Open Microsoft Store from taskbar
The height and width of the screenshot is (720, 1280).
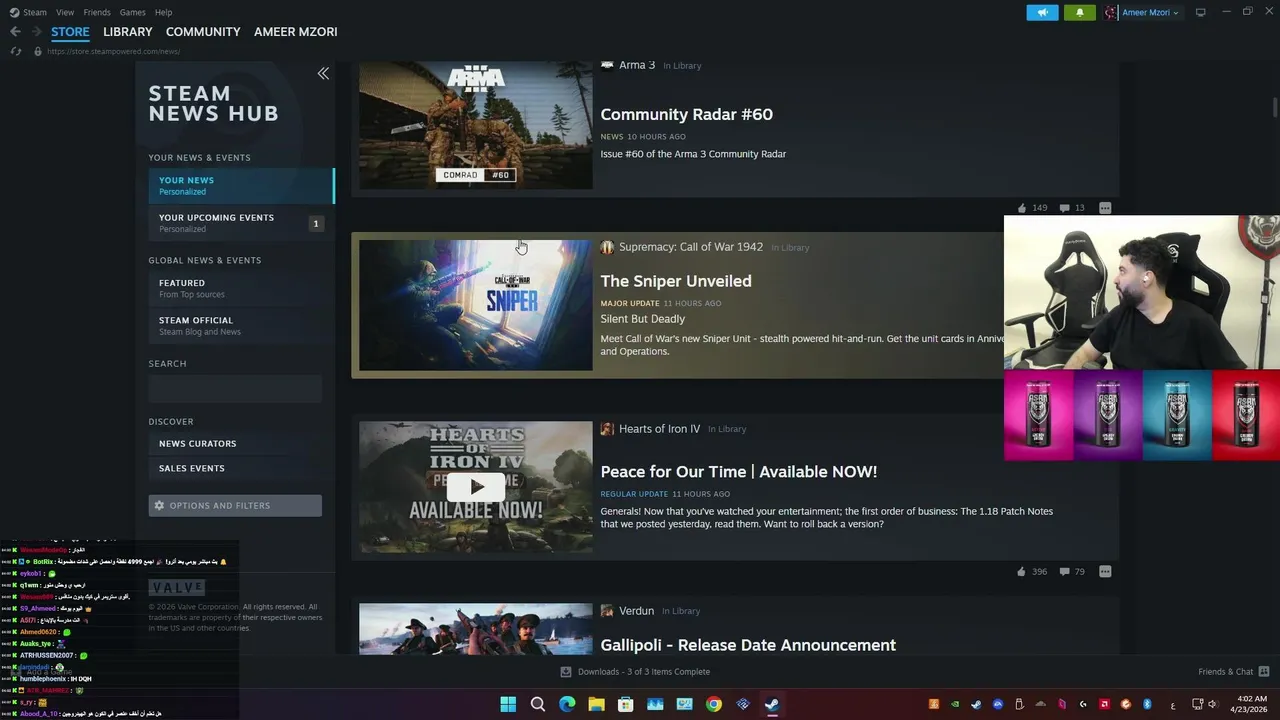[626, 704]
